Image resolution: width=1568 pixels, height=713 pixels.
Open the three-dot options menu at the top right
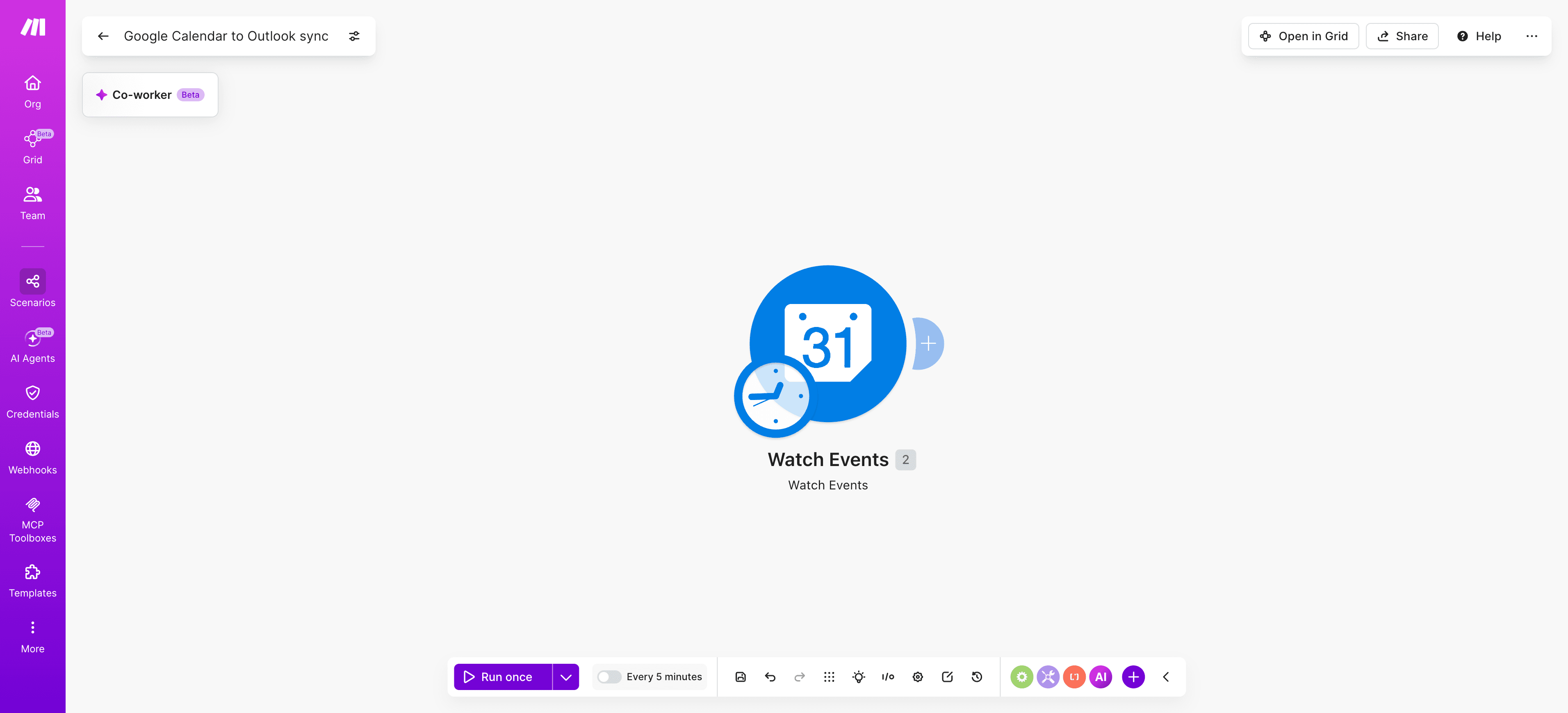tap(1532, 36)
